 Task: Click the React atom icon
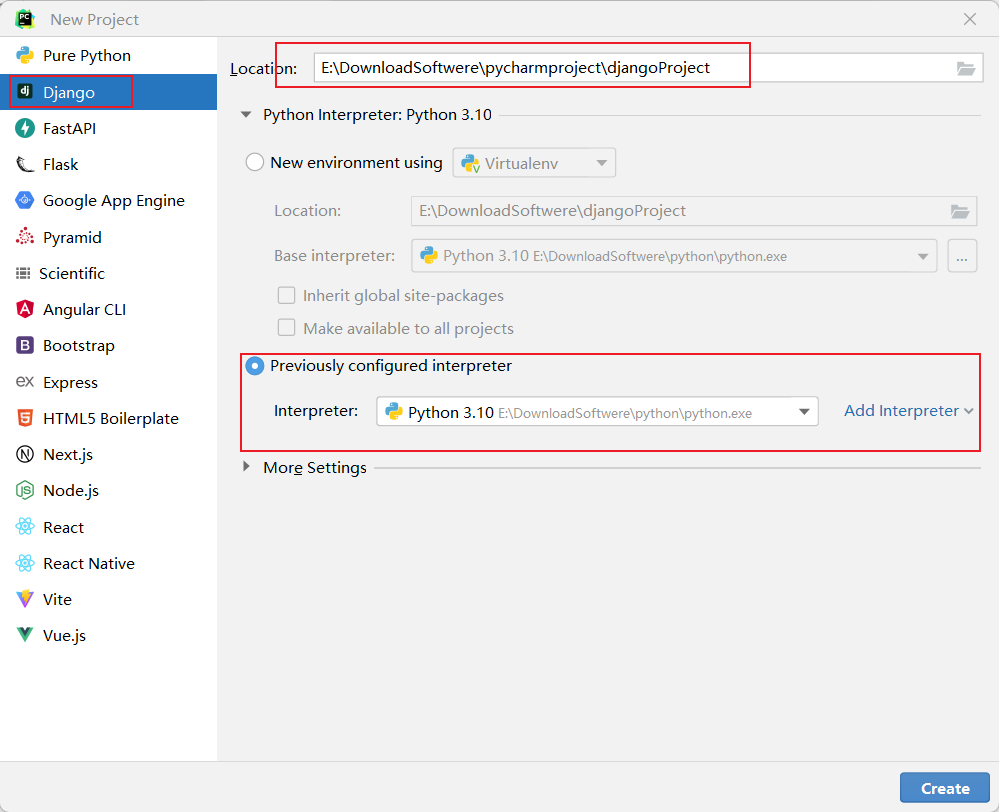coord(25,526)
